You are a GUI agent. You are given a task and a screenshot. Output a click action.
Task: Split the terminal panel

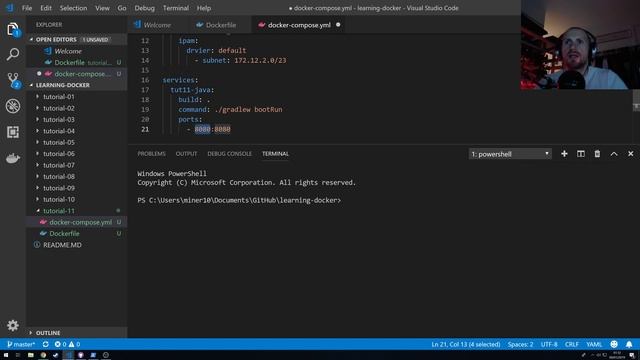[580, 154]
